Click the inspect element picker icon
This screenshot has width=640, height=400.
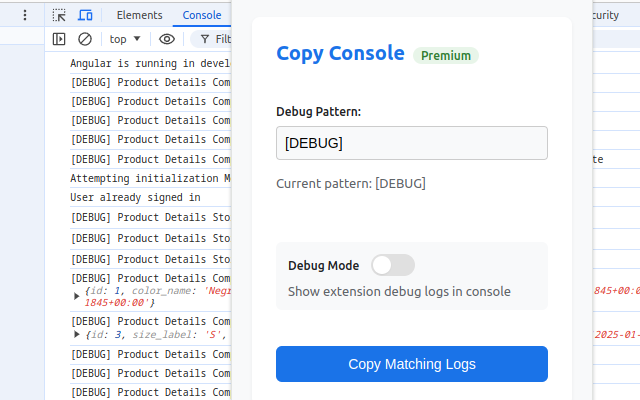(60, 15)
